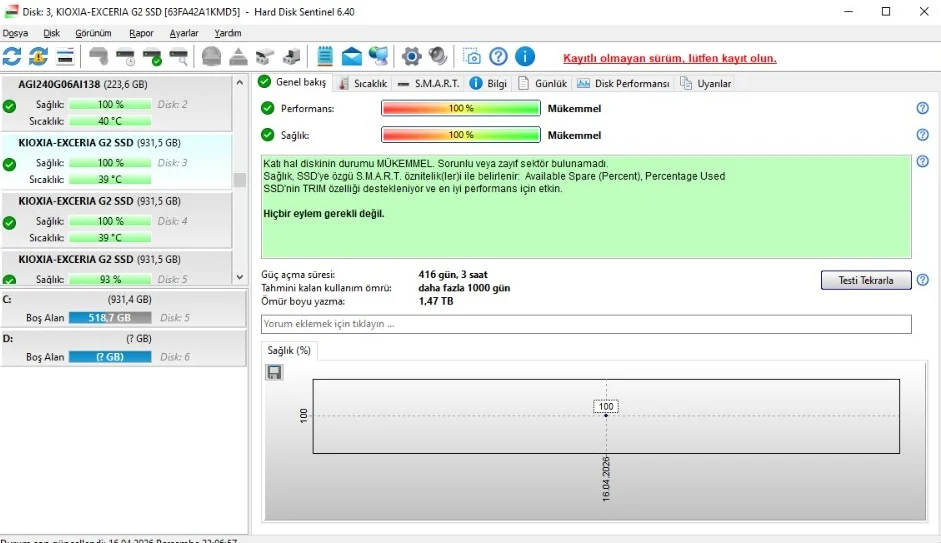
Task: Click the disk list scrollbar thumb
Action: click(239, 180)
